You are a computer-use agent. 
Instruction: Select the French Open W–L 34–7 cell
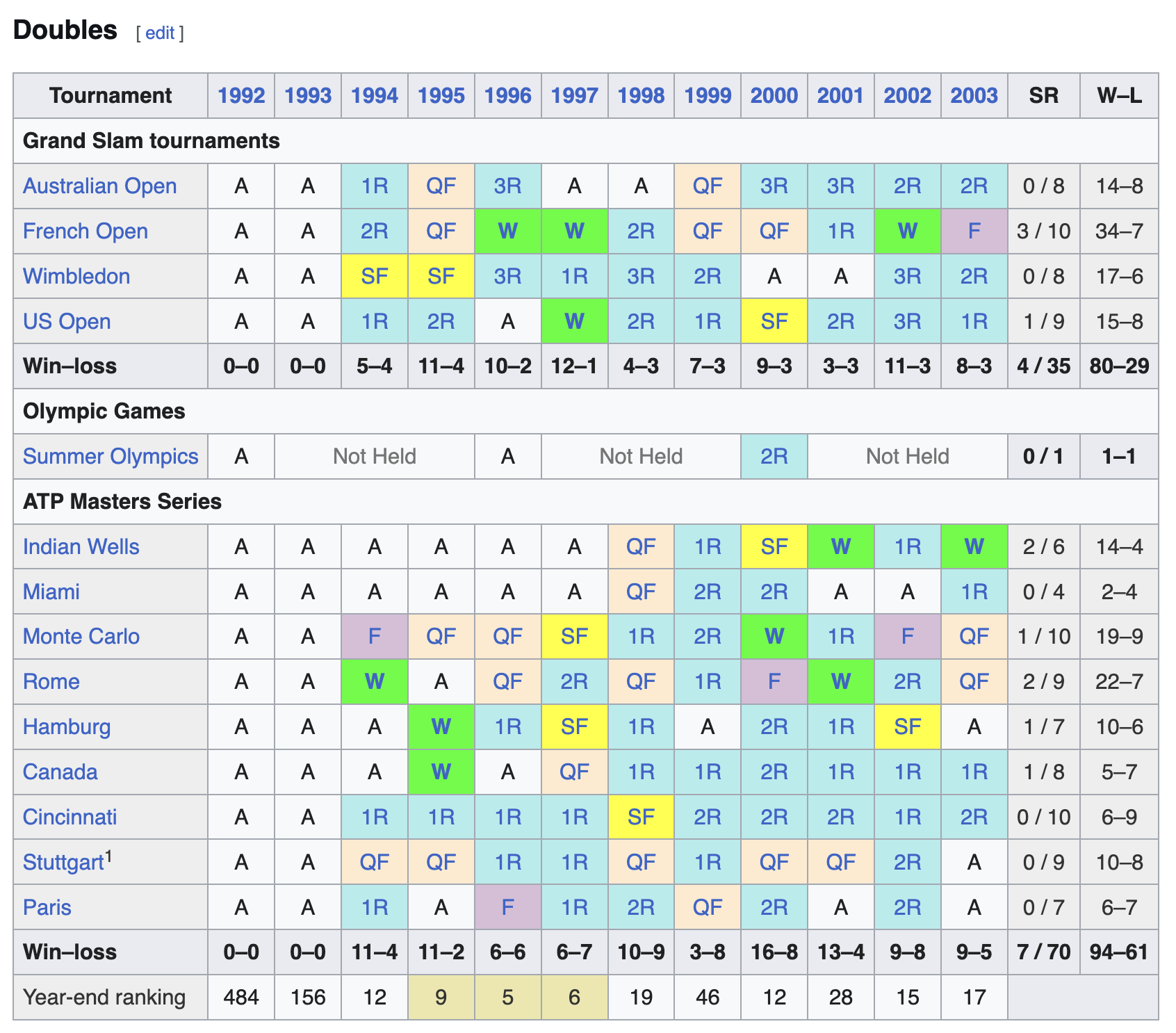[x=1119, y=231]
